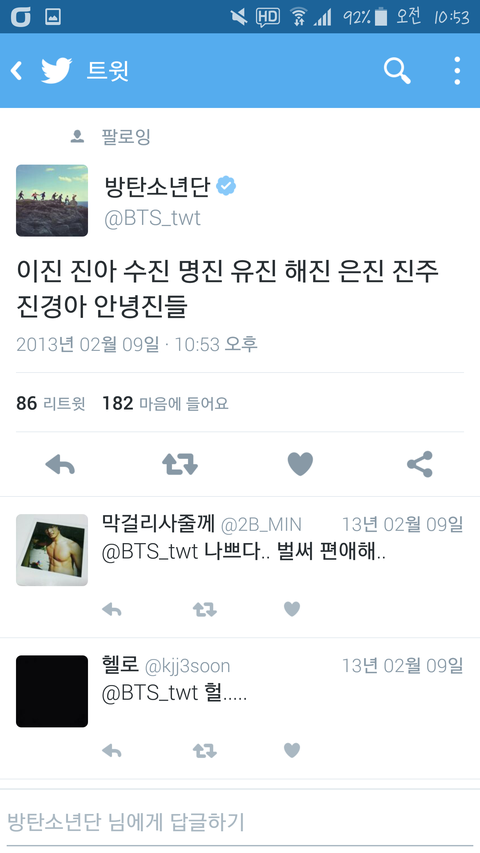This screenshot has width=480, height=853.
Task: Open the three-dot overflow menu
Action: (x=457, y=71)
